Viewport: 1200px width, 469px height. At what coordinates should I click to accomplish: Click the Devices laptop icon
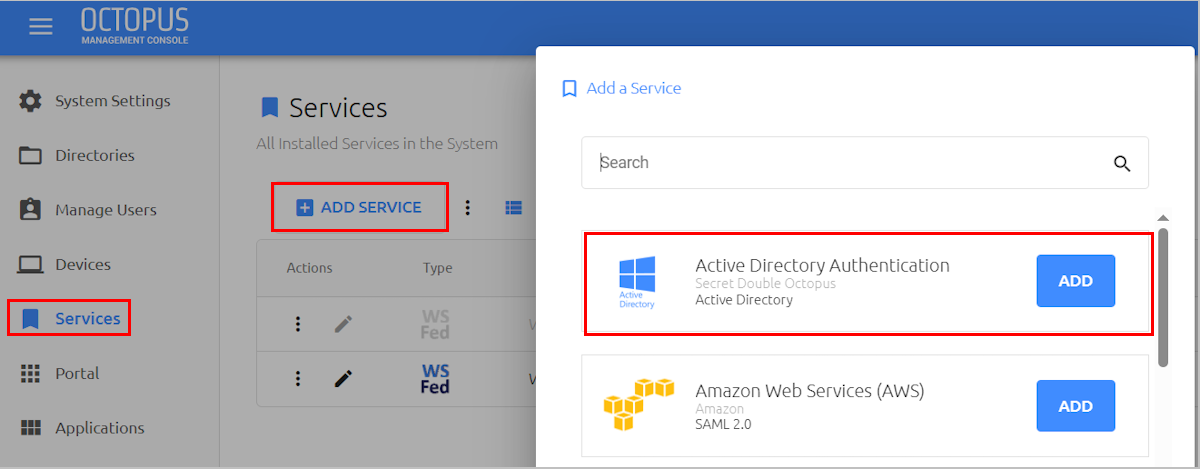31,265
